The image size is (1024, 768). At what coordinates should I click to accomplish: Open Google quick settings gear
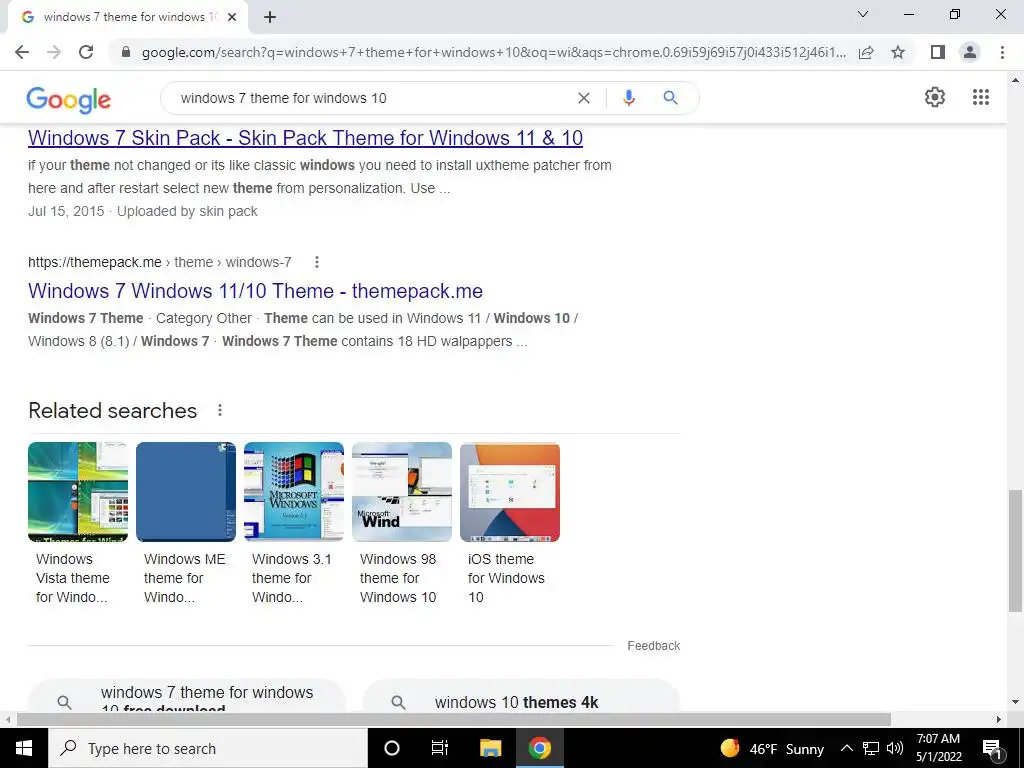click(x=935, y=97)
